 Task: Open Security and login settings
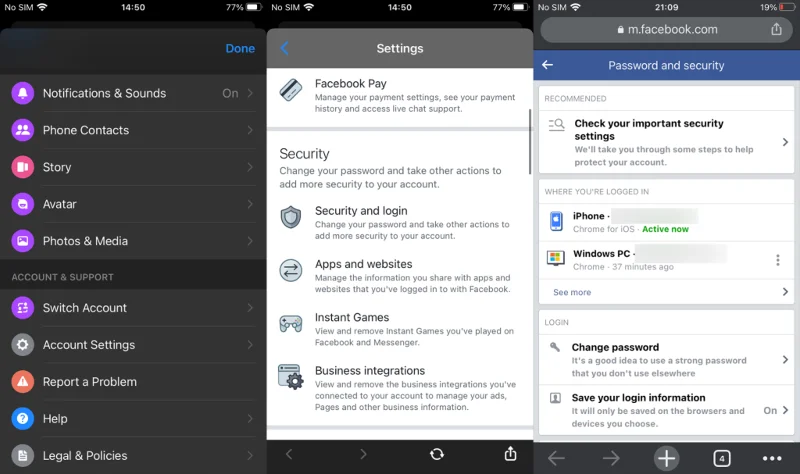pyautogui.click(x=400, y=222)
